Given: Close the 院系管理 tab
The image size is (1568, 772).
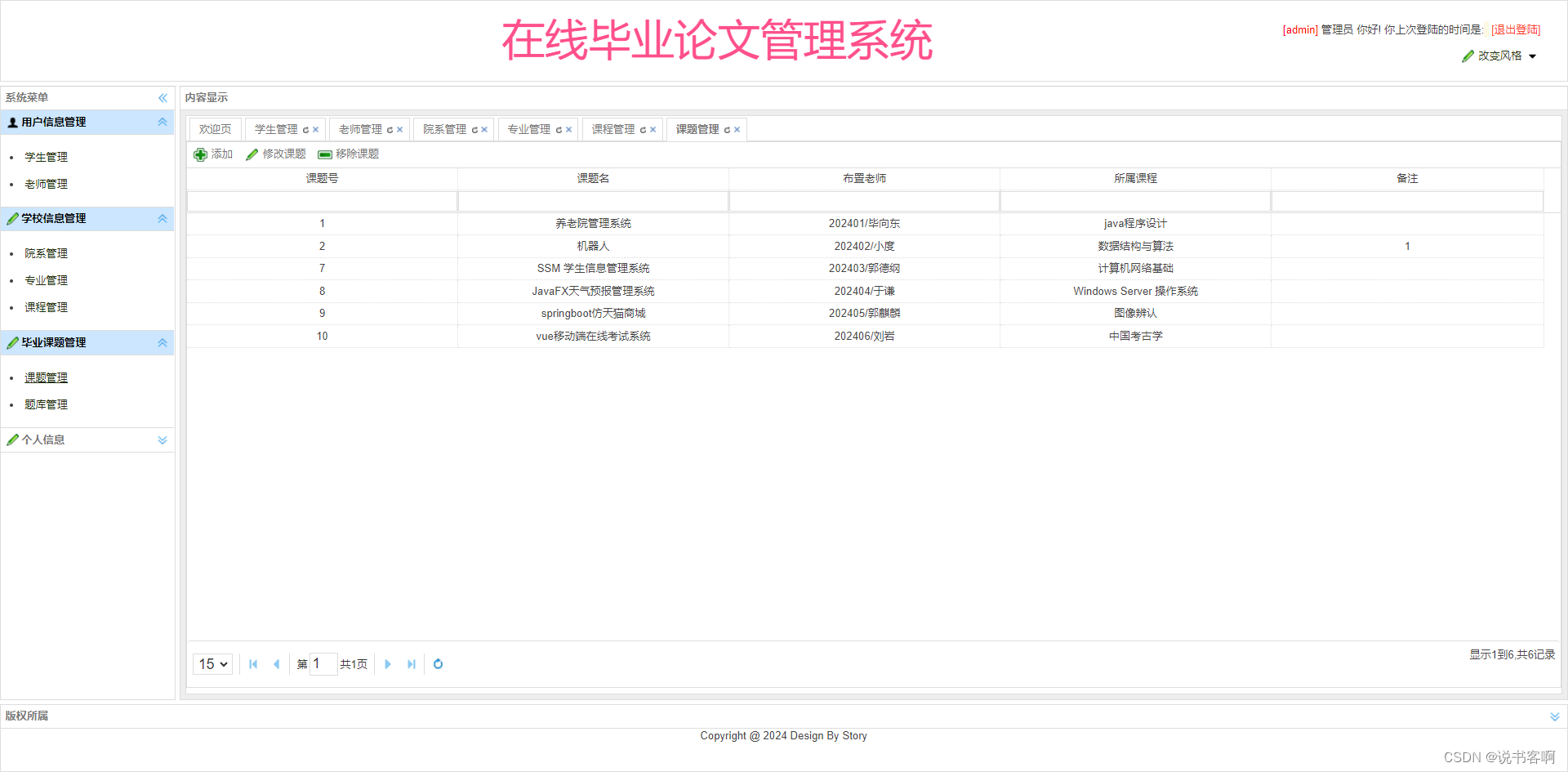Looking at the screenshot, I should click(484, 130).
